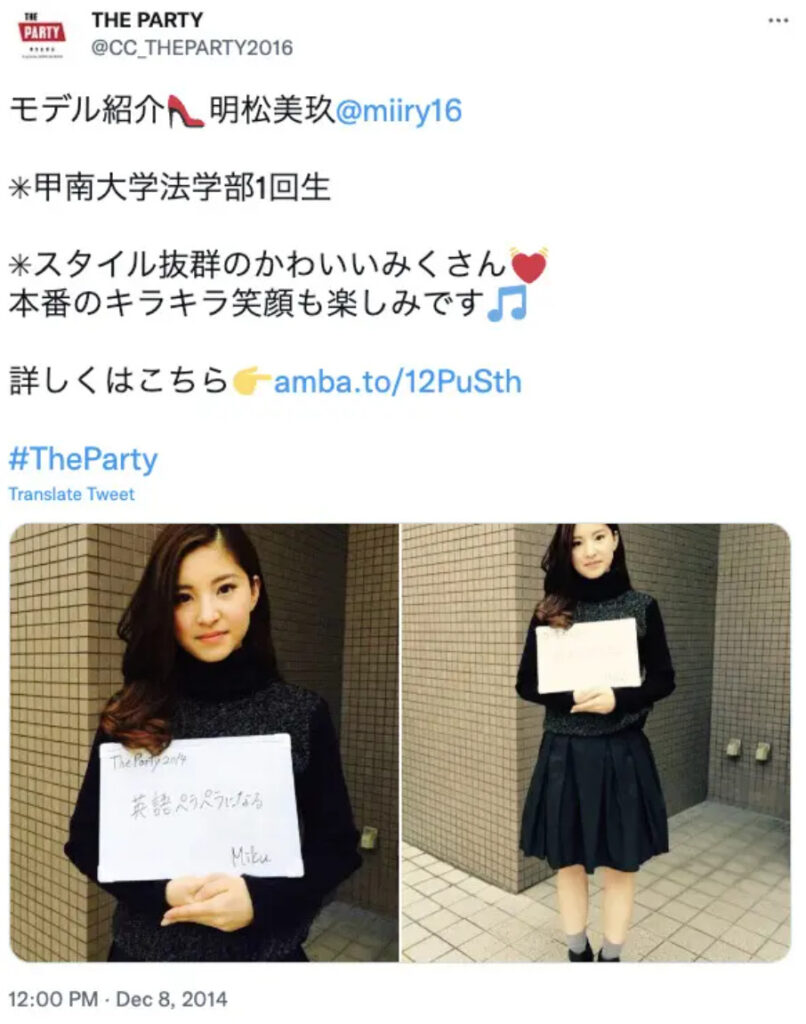Open the #TheParty hashtag

83,459
